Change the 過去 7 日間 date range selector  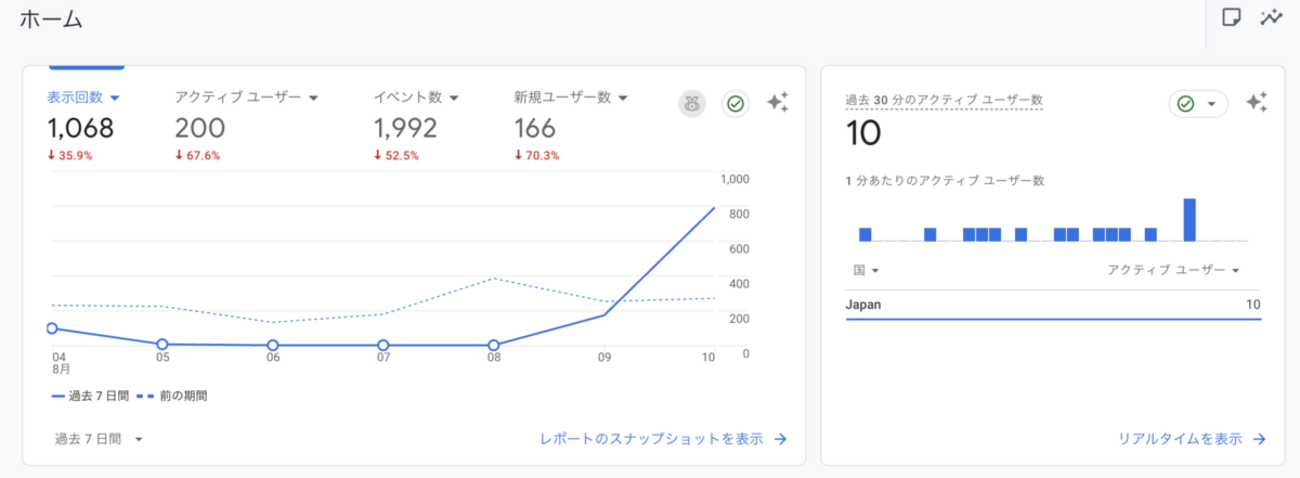(x=99, y=439)
